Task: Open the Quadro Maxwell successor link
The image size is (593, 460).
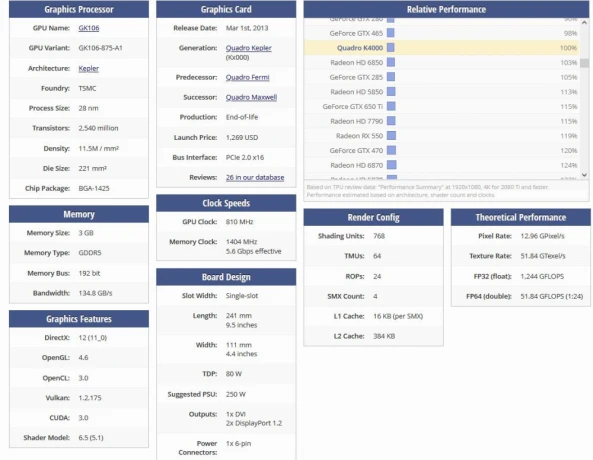Action: point(251,98)
